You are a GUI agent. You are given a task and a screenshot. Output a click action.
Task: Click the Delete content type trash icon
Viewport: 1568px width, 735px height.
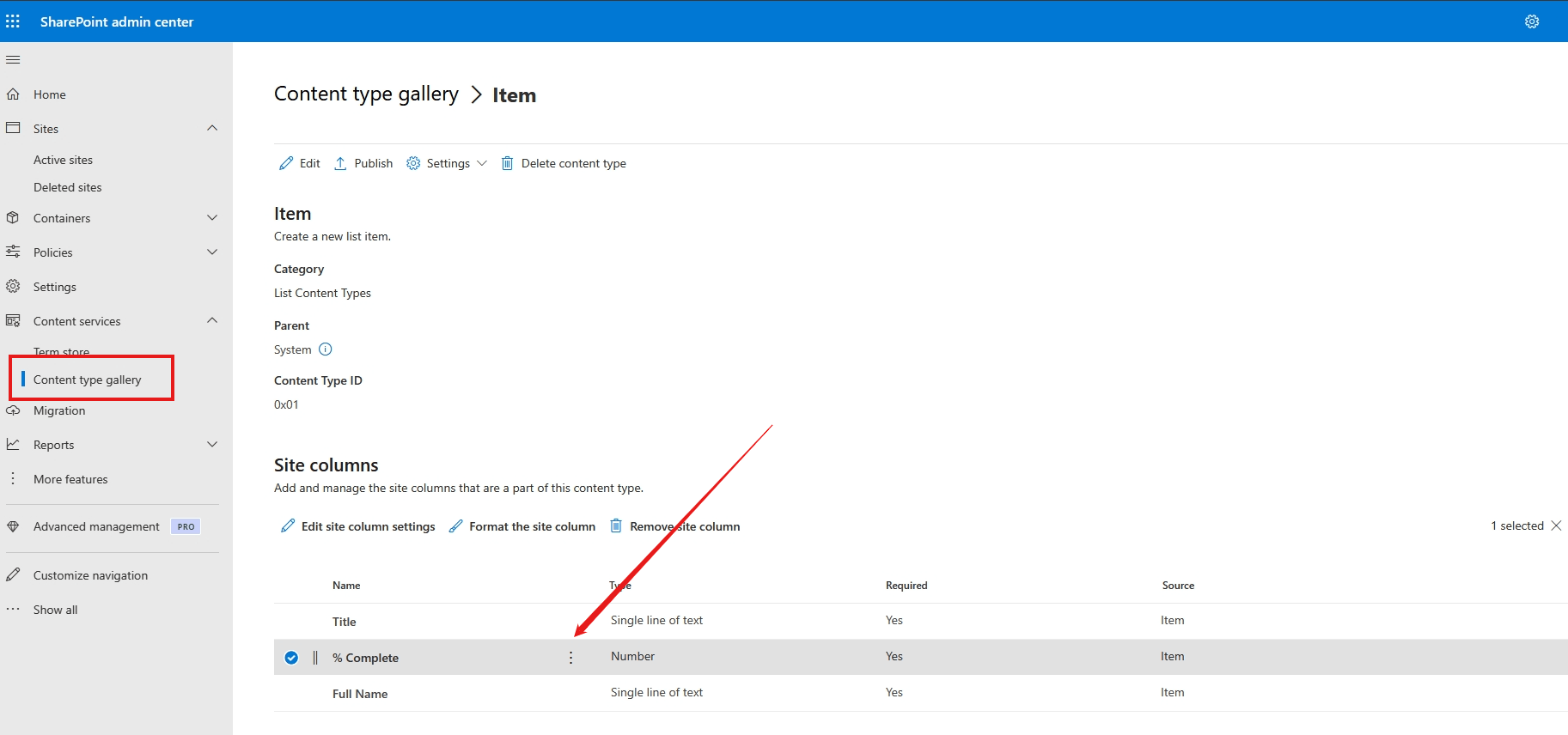click(508, 163)
